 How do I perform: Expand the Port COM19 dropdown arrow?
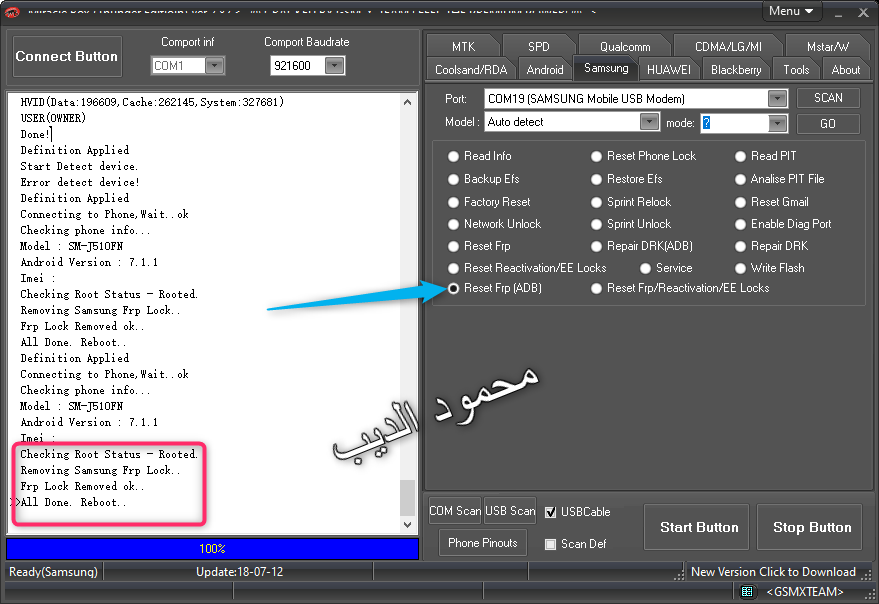777,99
